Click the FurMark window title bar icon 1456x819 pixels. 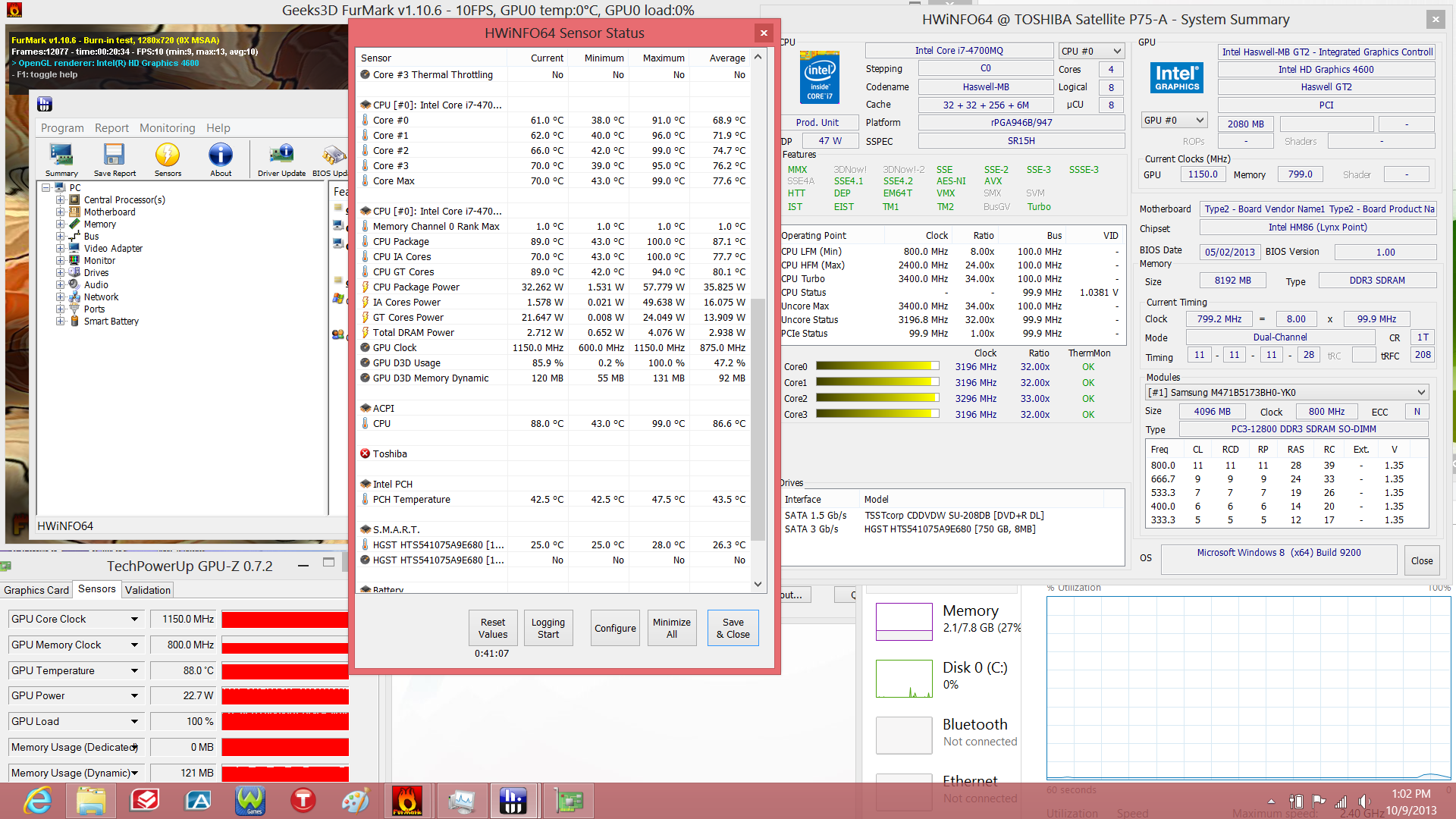(14, 10)
